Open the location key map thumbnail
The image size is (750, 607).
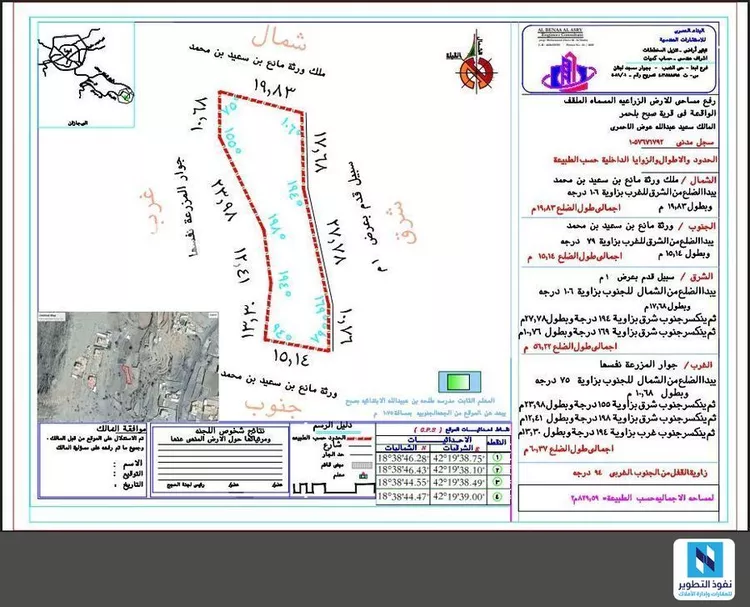point(86,75)
